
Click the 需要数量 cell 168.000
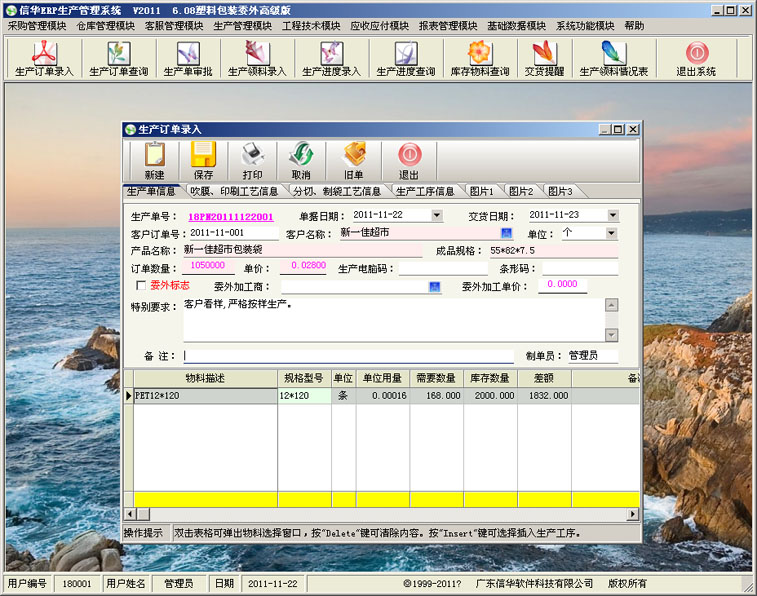click(x=436, y=396)
